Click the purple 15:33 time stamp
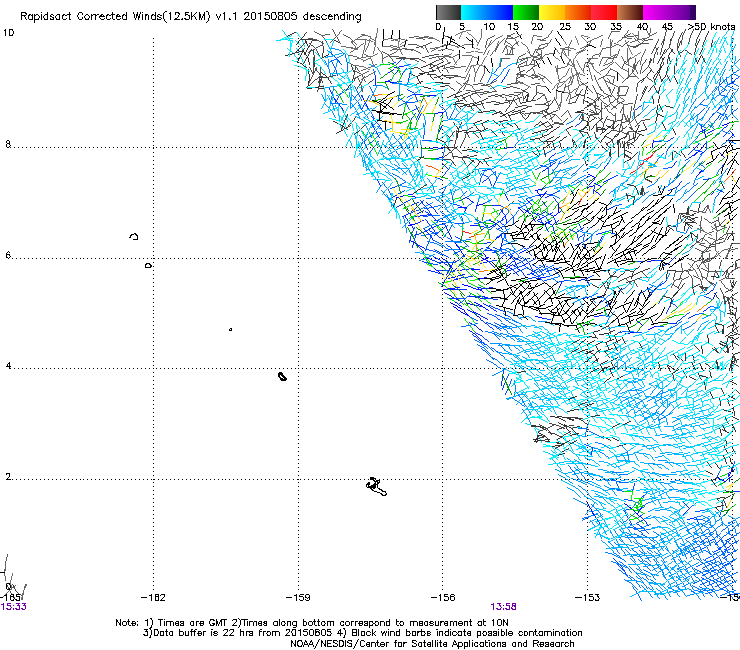The width and height of the screenshot is (740, 650). click(13, 607)
